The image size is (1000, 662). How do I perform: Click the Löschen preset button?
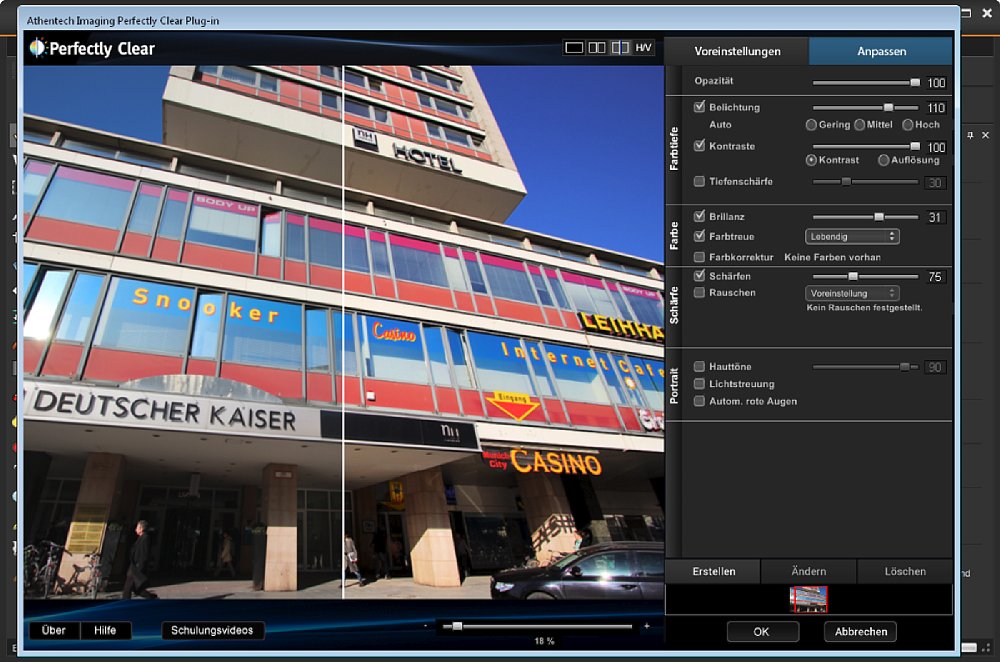coord(905,571)
